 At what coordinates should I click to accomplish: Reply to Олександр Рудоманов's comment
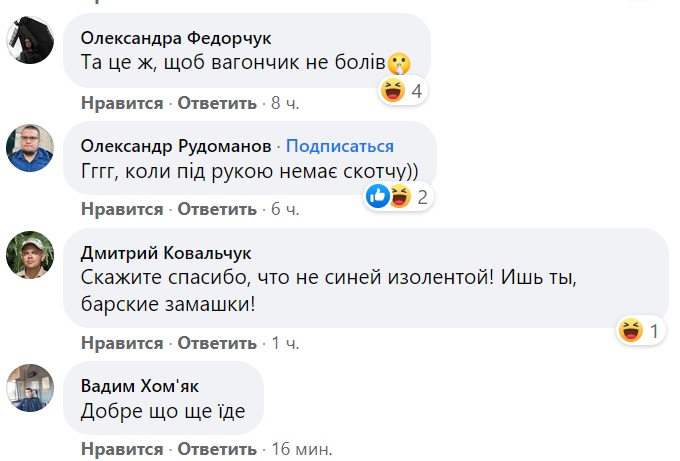[218, 209]
